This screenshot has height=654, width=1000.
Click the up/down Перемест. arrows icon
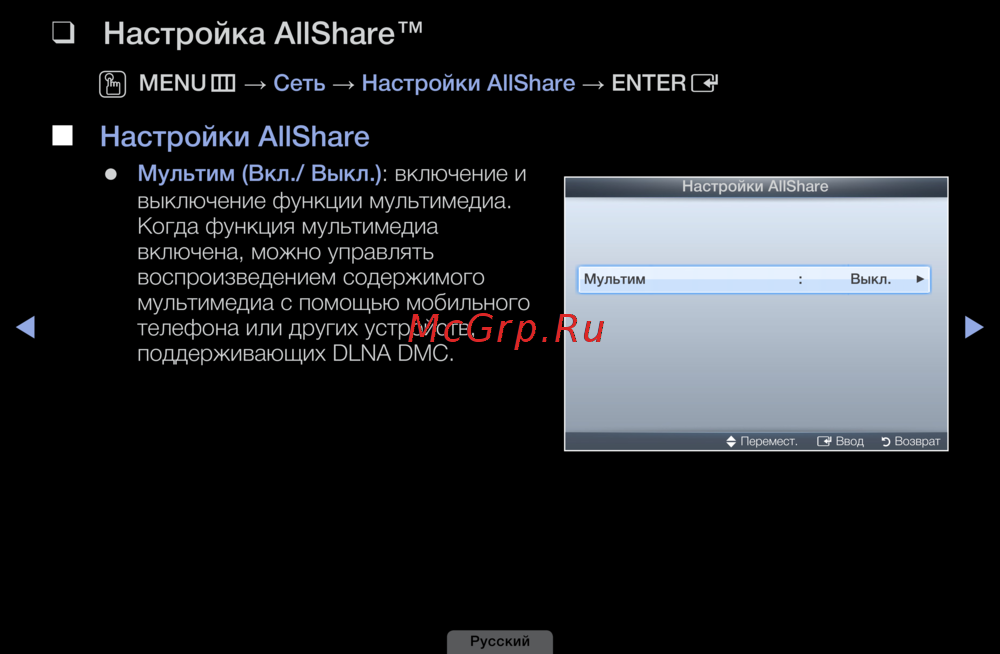(731, 441)
